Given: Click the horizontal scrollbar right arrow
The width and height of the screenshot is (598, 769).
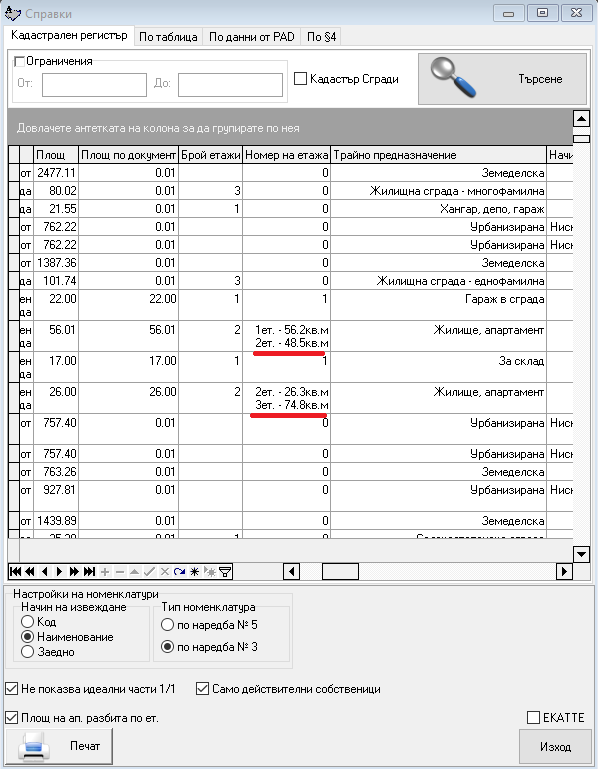Looking at the screenshot, I should tap(564, 571).
